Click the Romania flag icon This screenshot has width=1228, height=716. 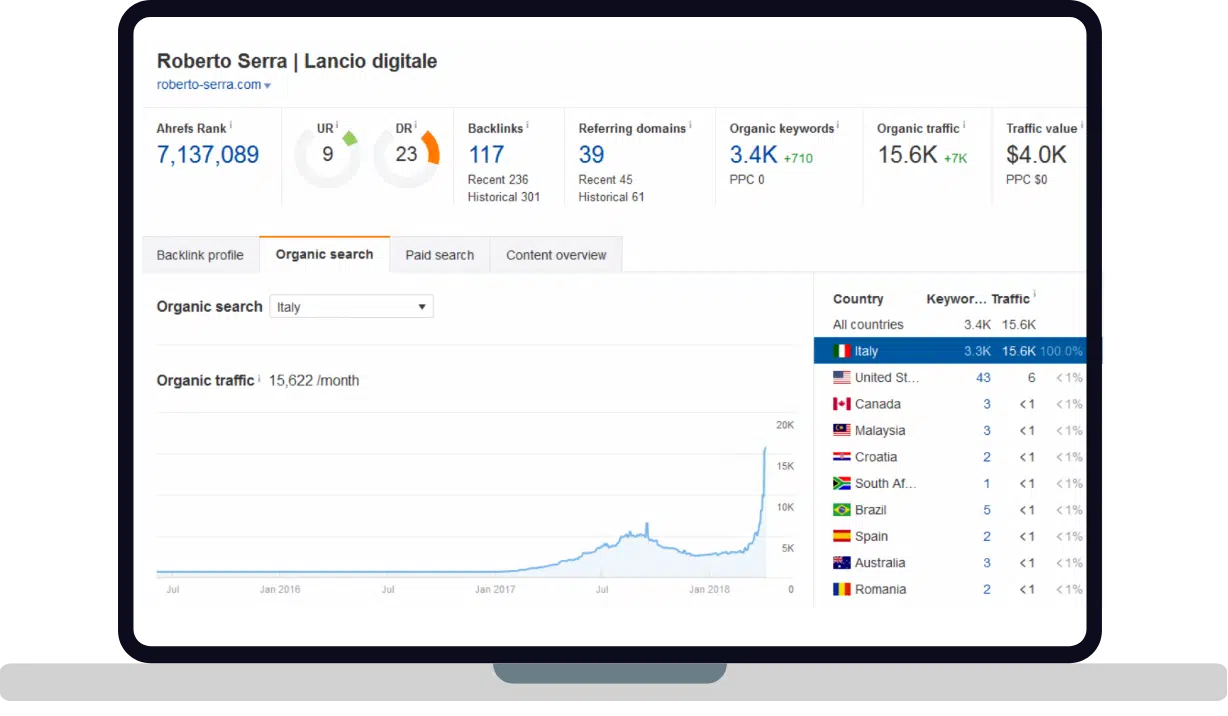point(842,590)
